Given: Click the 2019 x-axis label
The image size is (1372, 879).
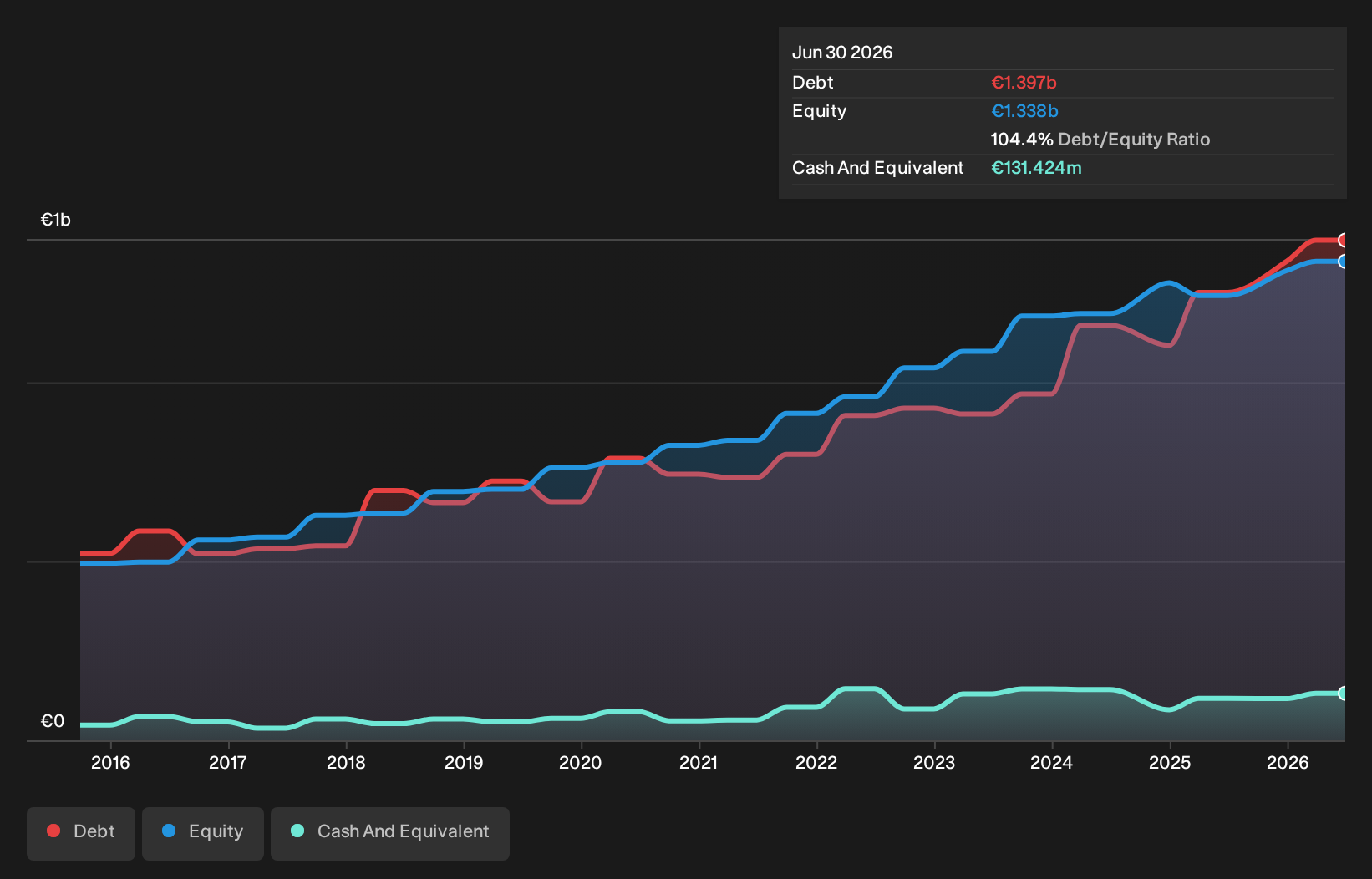Looking at the screenshot, I should 464,762.
